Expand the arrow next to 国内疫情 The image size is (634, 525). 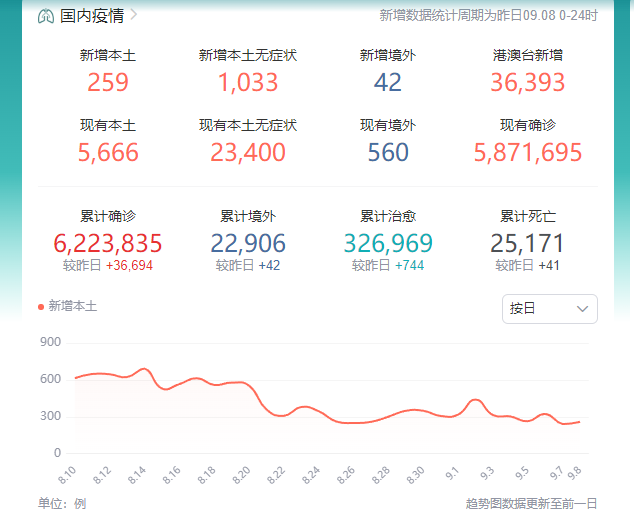[x=133, y=15]
